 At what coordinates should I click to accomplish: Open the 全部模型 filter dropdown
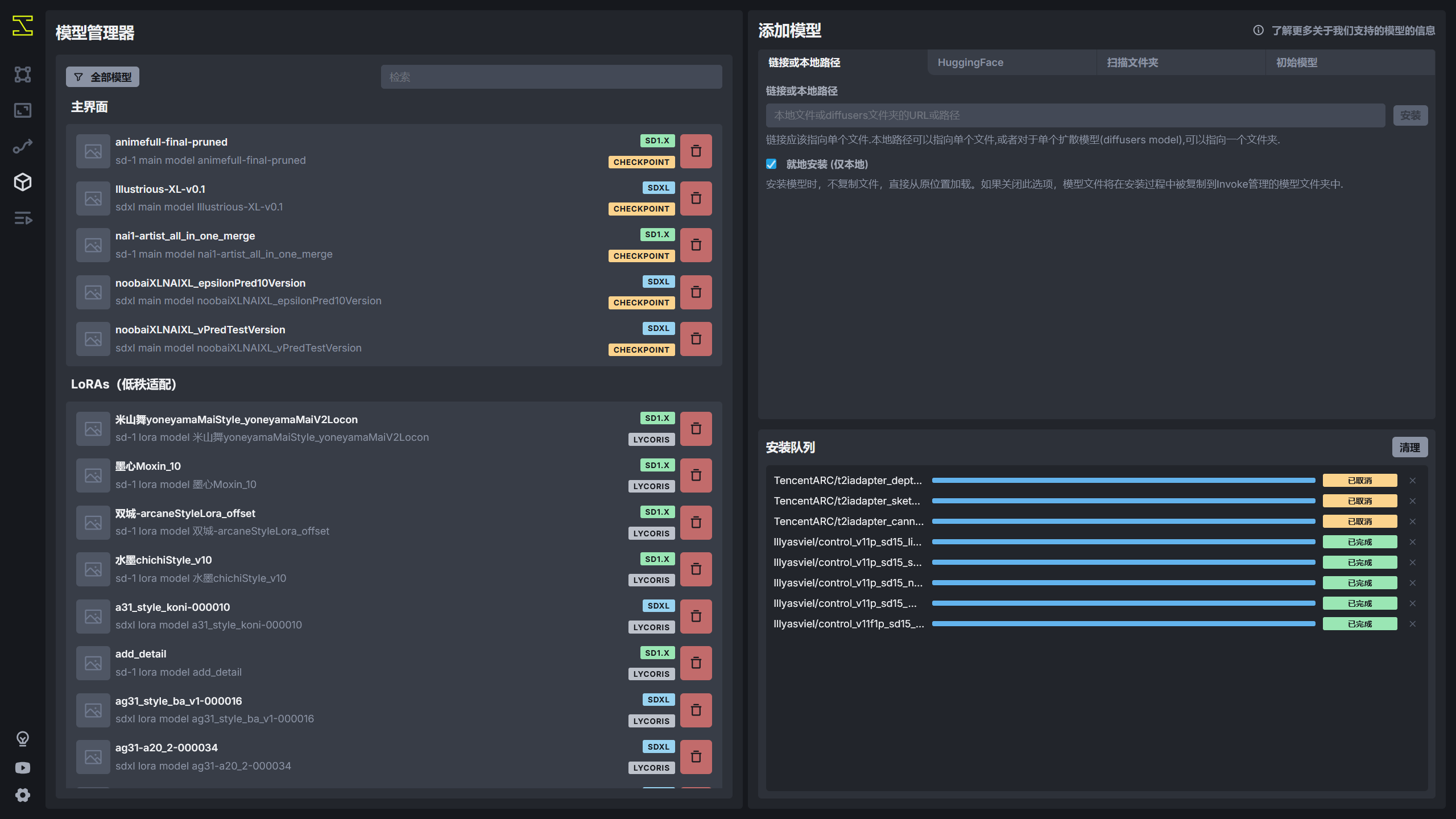[x=102, y=76]
